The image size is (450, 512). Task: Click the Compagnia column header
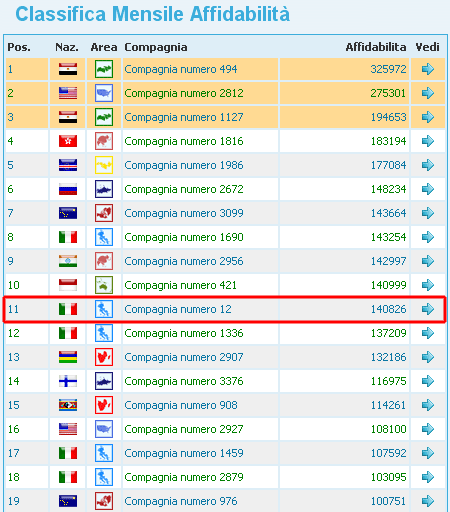click(x=156, y=47)
